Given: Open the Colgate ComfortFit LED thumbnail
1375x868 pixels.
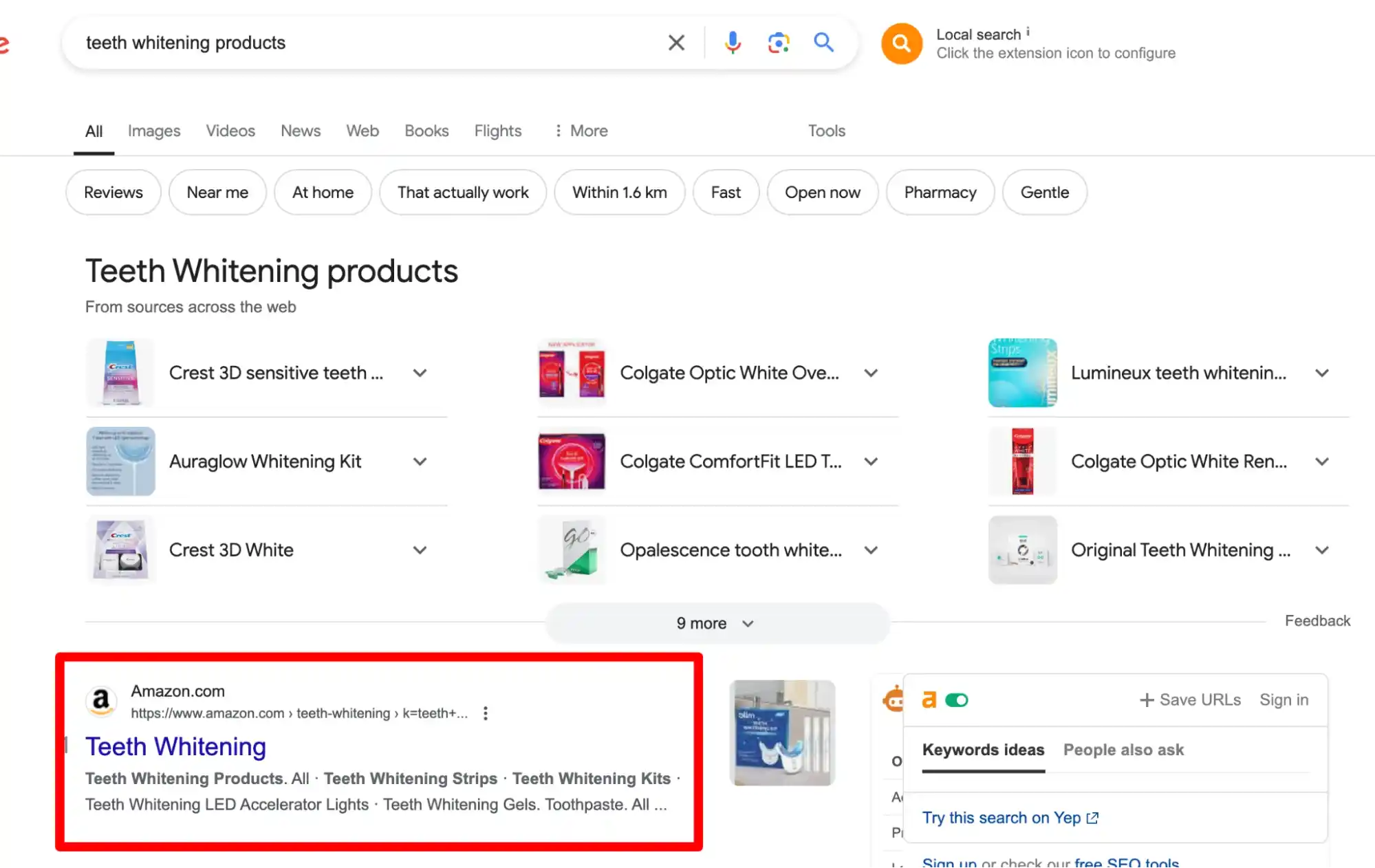Looking at the screenshot, I should 572,462.
